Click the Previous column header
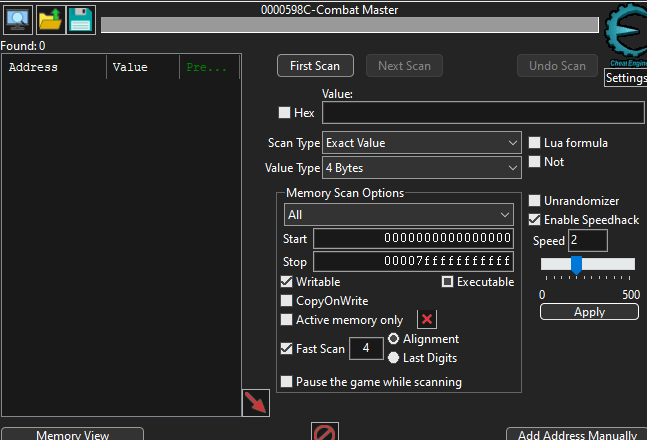This screenshot has width=647, height=440. [x=209, y=67]
